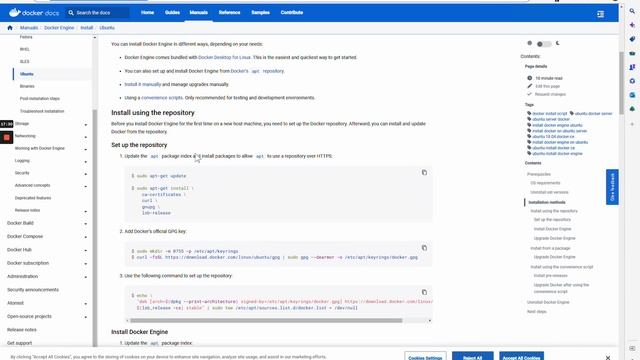
Task: Open the browser sidebar Outlook icon
Action: 632,95
